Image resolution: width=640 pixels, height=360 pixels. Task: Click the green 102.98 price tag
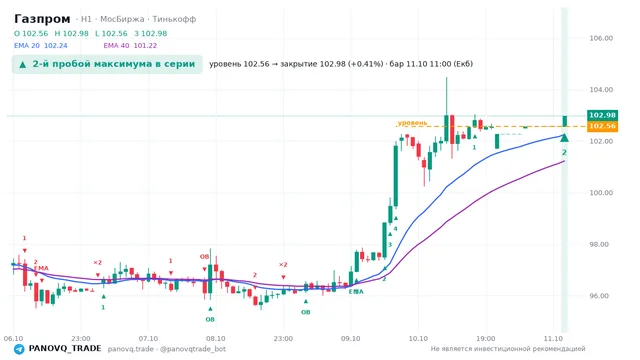602,115
